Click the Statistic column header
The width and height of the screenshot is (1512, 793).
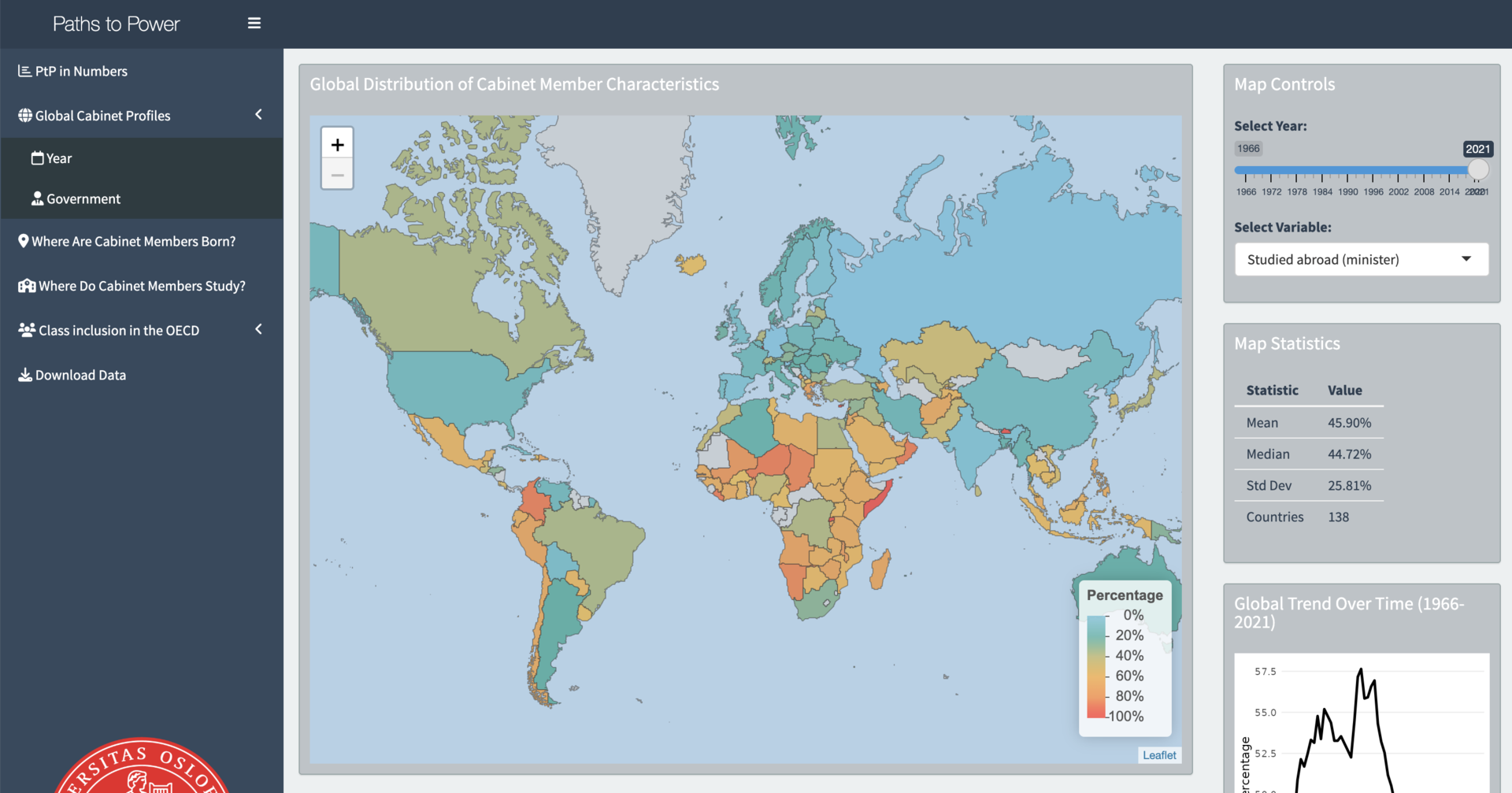[x=1272, y=390]
